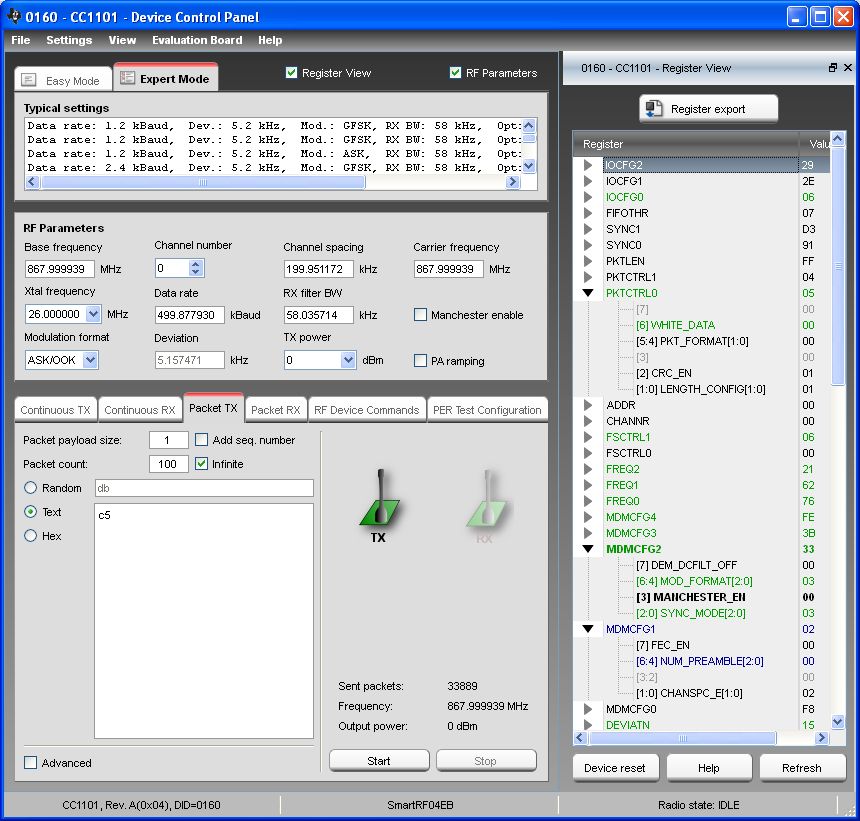Image resolution: width=860 pixels, height=821 pixels.
Task: Open the TX power dropdown
Action: click(x=348, y=360)
